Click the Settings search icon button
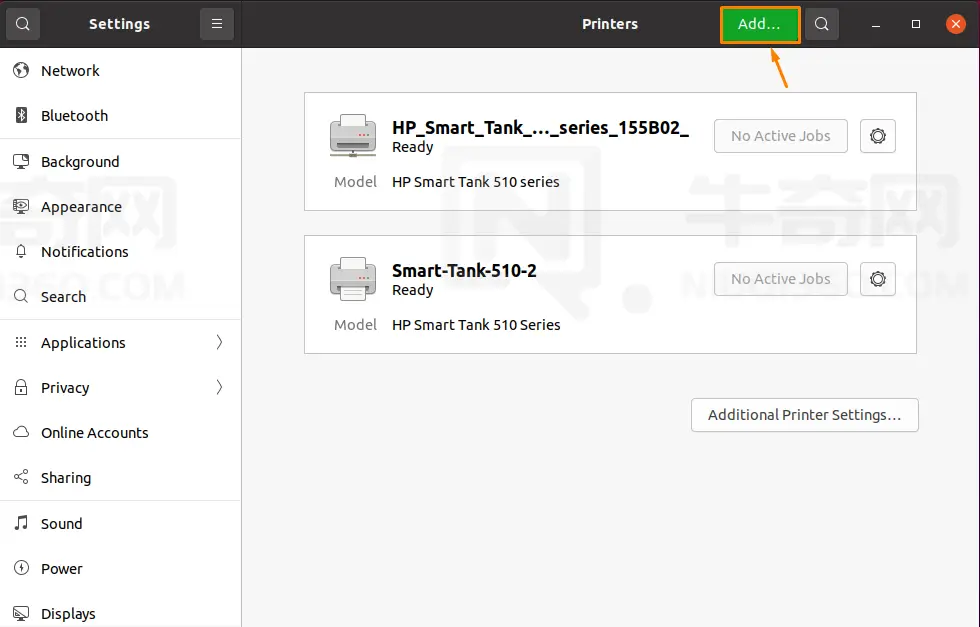980x627 pixels. (x=23, y=24)
